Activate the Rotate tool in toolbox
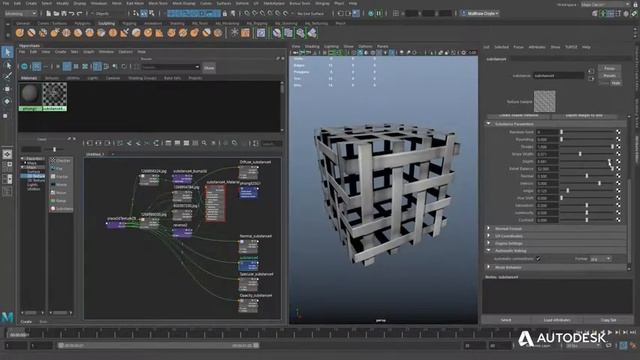 (7, 101)
